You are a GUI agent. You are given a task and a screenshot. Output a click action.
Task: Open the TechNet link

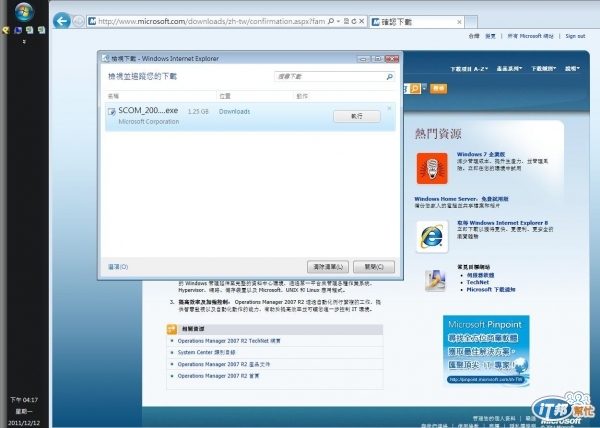click(x=478, y=282)
